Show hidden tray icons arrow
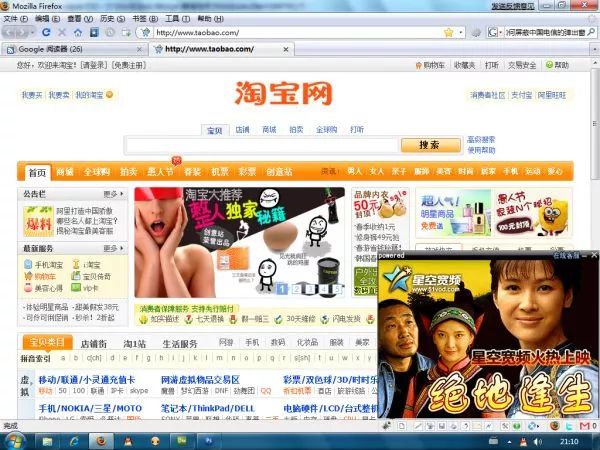Viewport: 600px width, 450px height. [x=509, y=442]
